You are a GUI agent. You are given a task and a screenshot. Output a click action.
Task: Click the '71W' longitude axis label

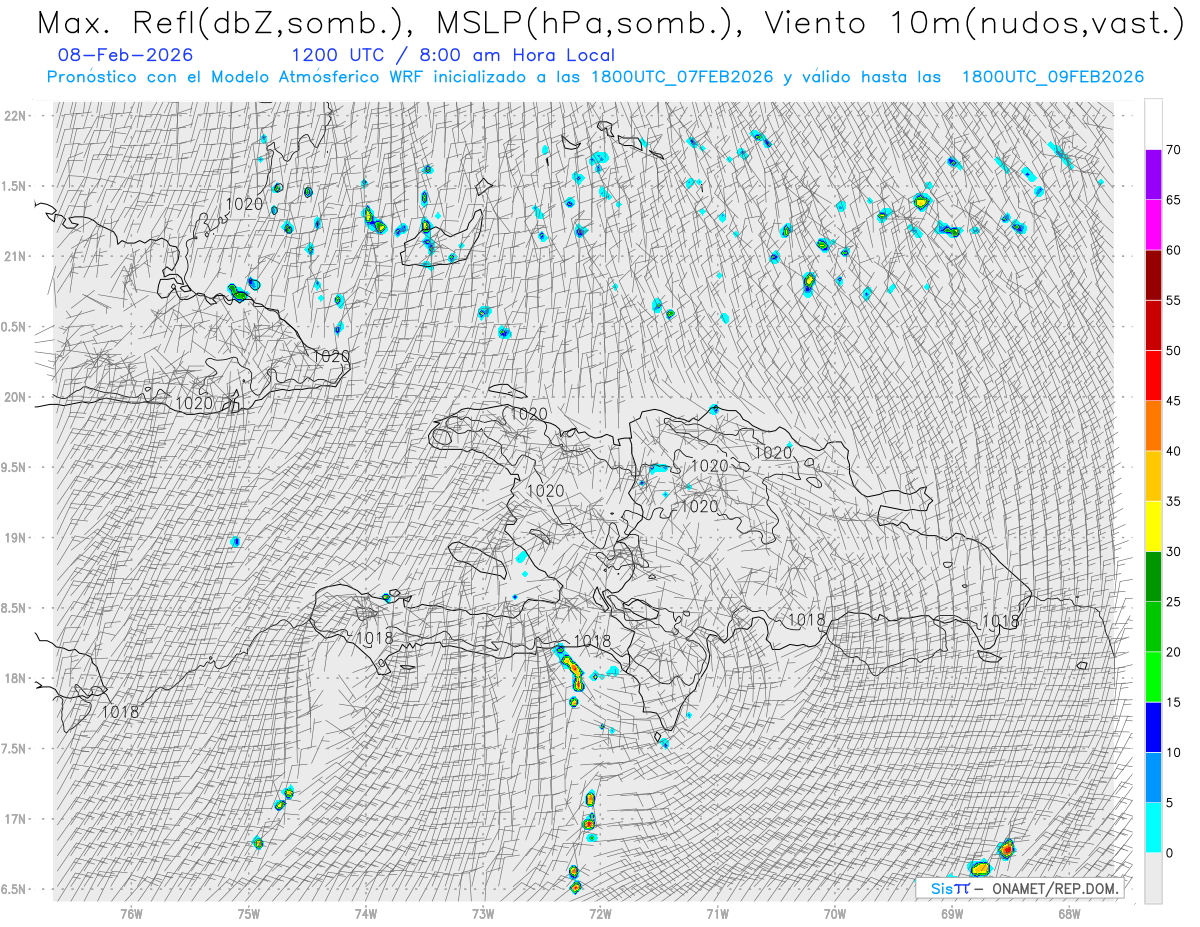717,913
